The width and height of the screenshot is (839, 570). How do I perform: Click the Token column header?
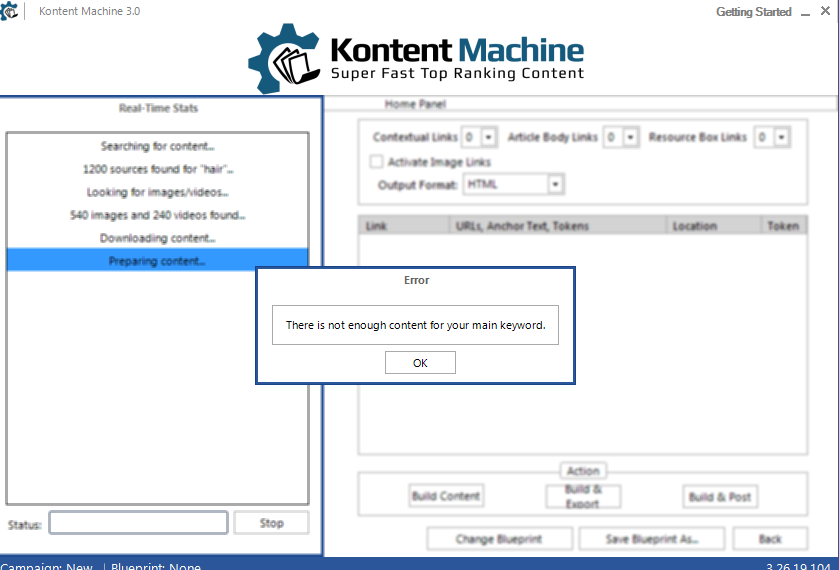coord(783,226)
